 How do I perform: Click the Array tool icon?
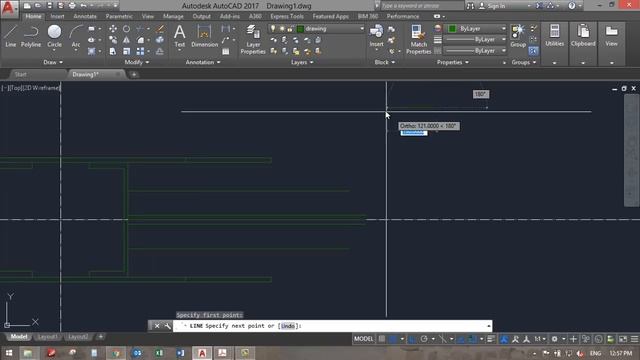click(140, 51)
